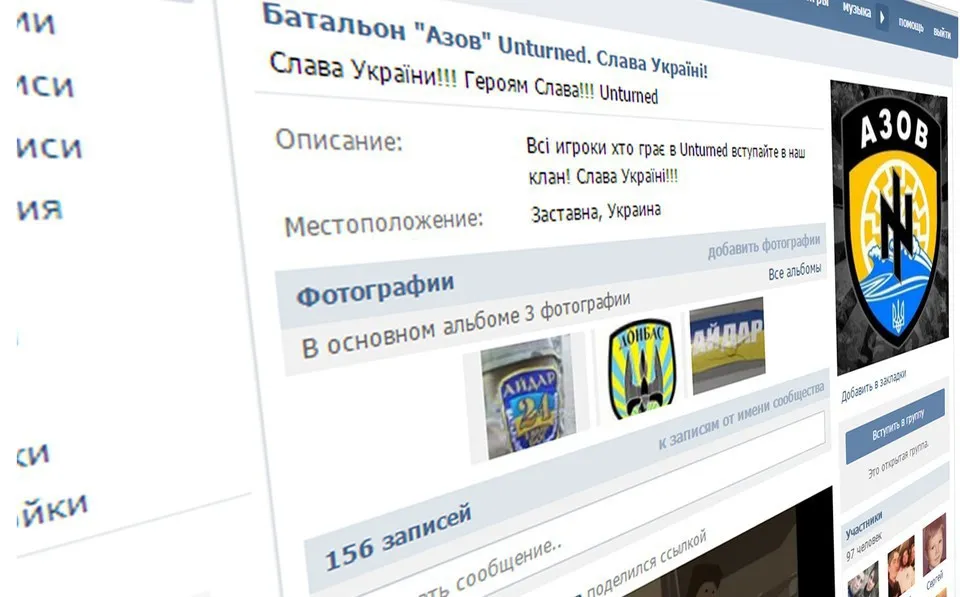This screenshot has height=597, width=960.
Task: Click the Это открытая группа text
Action: 899,459
